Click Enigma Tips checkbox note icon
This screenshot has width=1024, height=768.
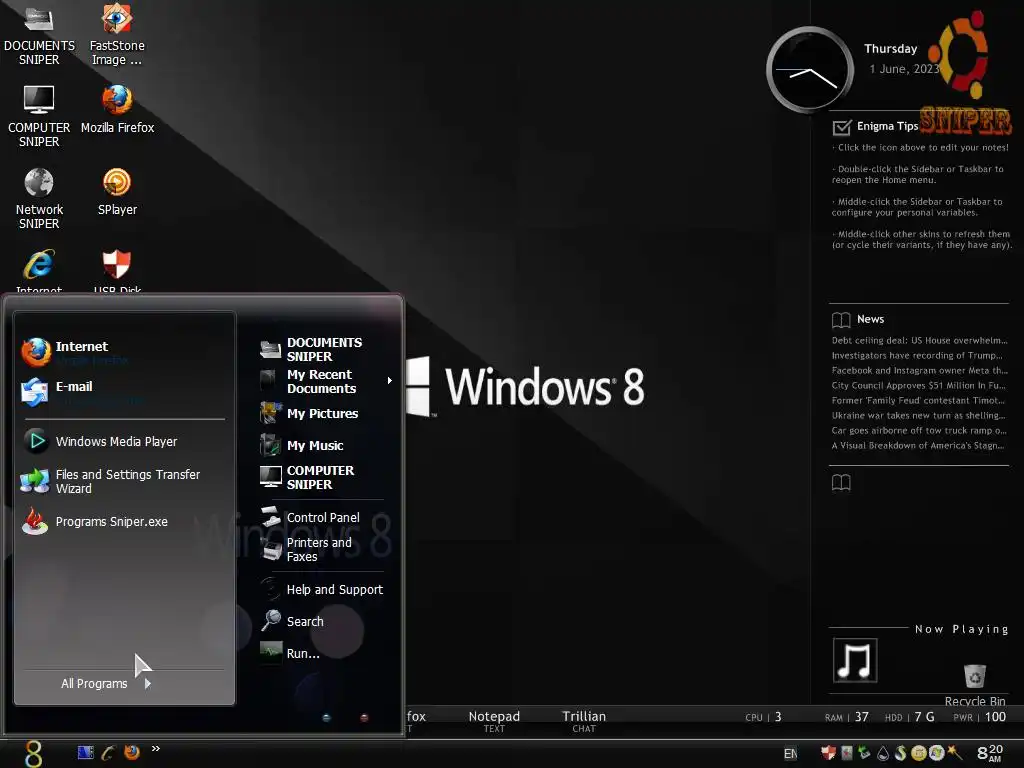[x=842, y=127]
